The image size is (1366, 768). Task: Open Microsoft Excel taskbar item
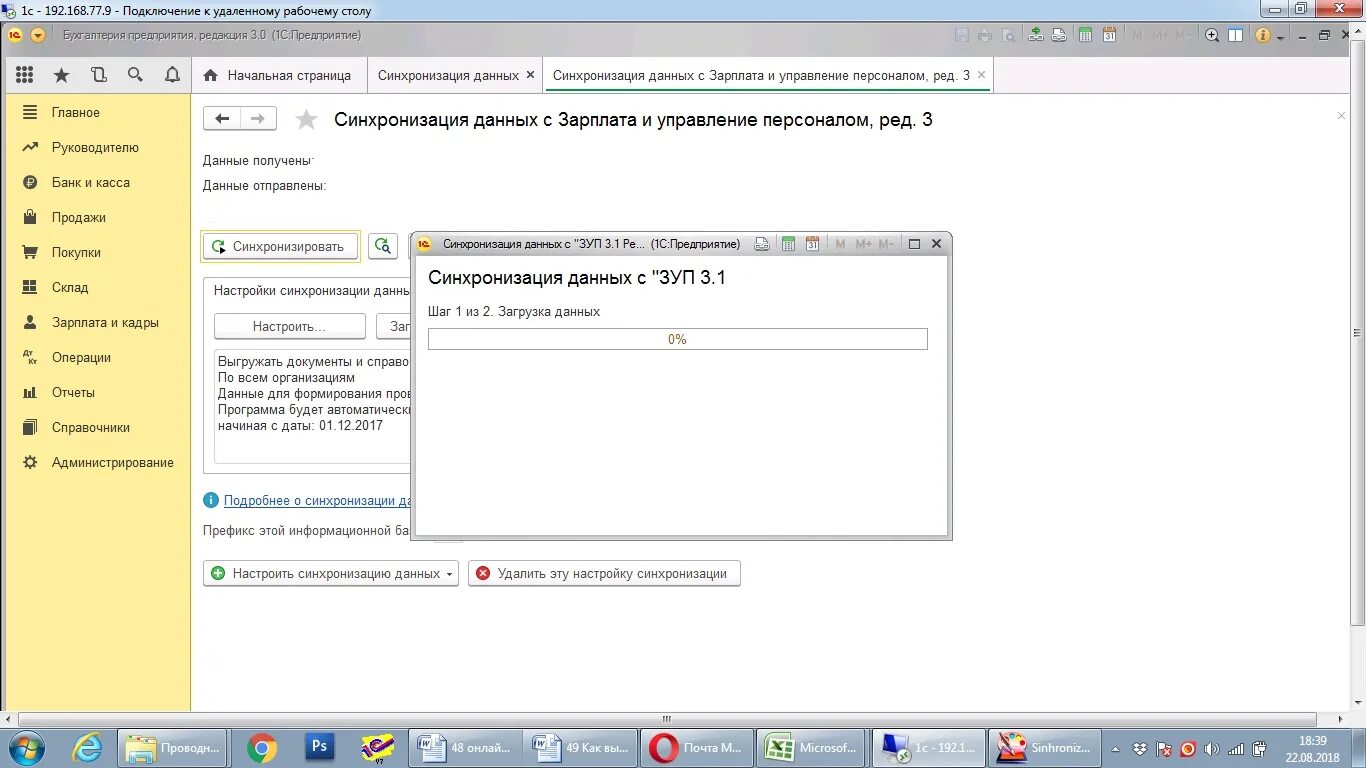click(x=811, y=747)
